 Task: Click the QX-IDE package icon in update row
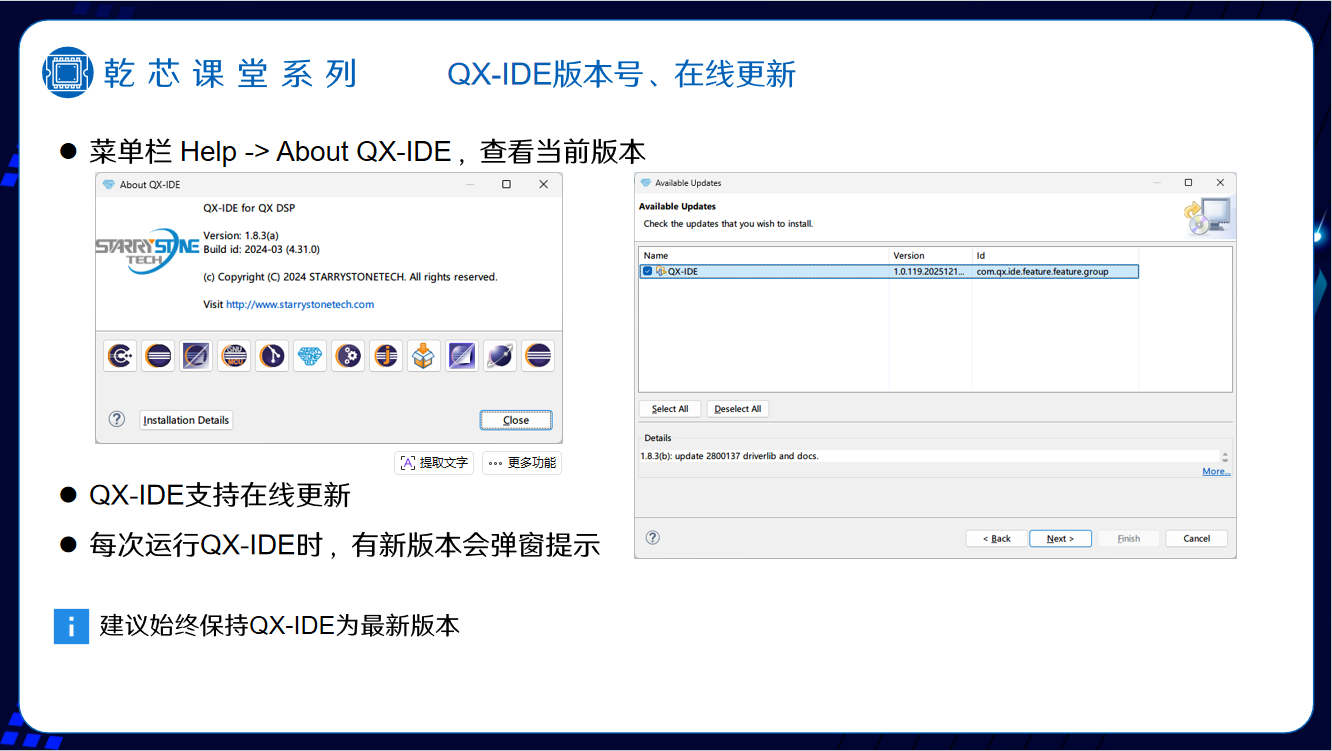[x=661, y=271]
